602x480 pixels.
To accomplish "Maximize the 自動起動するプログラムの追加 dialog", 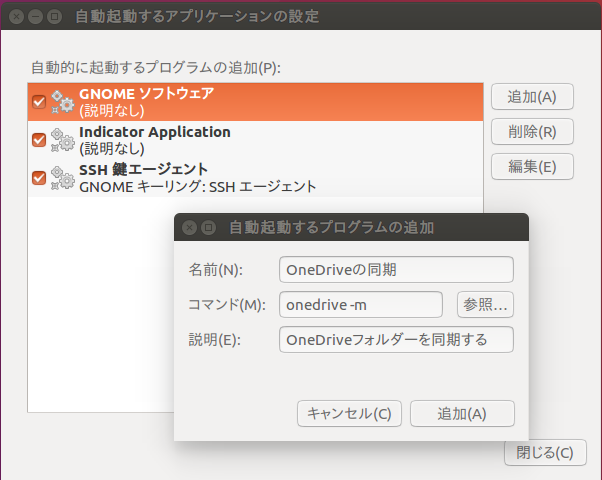I will [x=208, y=228].
